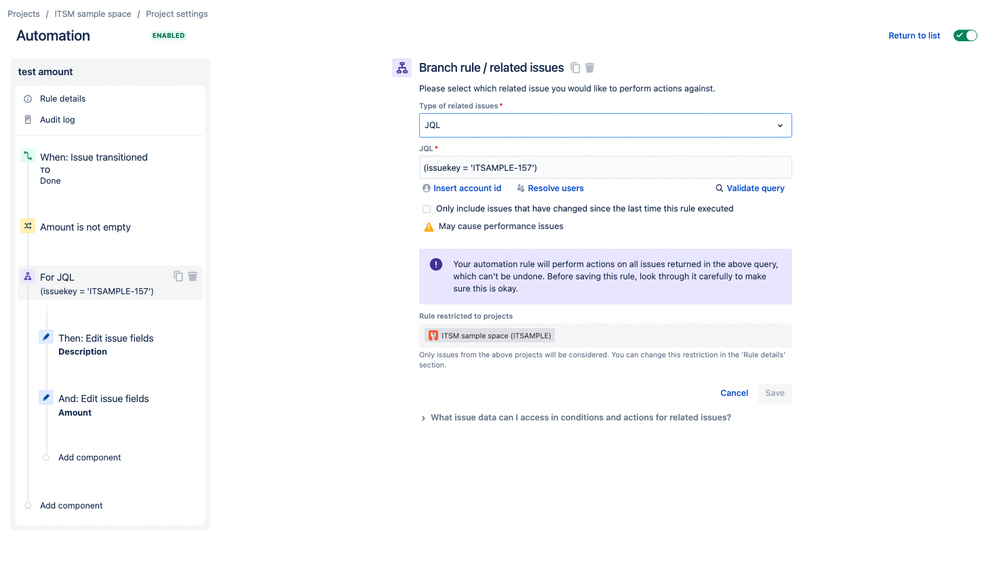Click the Issue transitioned trigger icon
The height and width of the screenshot is (562, 999).
click(x=27, y=156)
